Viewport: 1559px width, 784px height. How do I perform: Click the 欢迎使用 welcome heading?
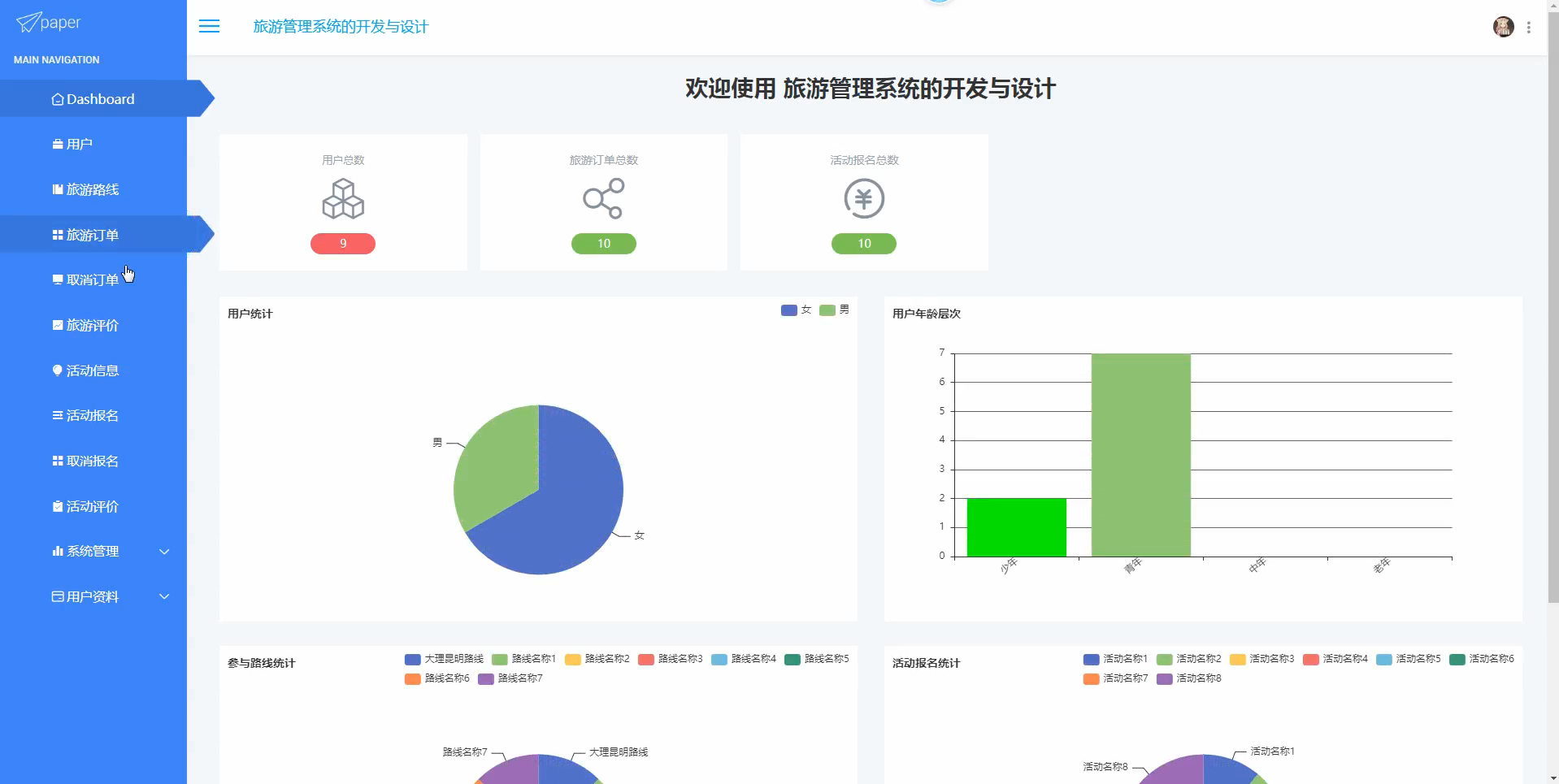[871, 89]
